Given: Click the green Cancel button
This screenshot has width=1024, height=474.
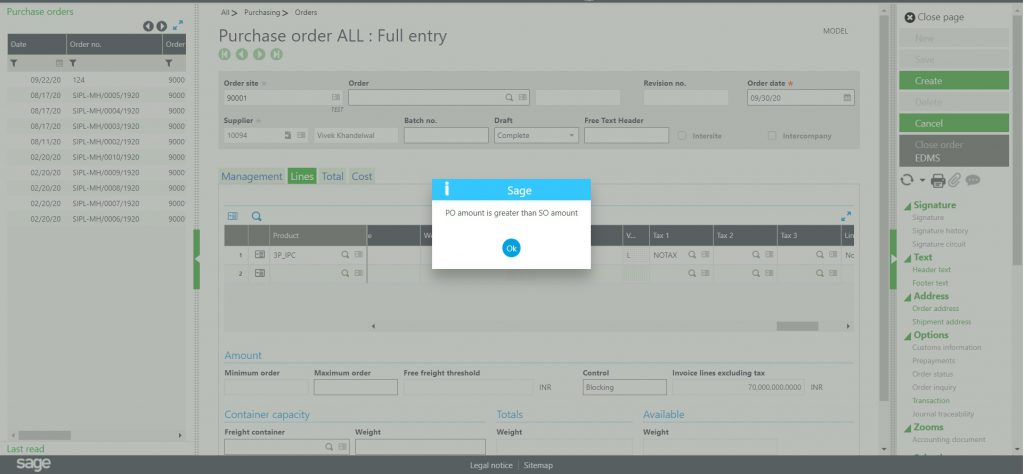Looking at the screenshot, I should click(953, 123).
